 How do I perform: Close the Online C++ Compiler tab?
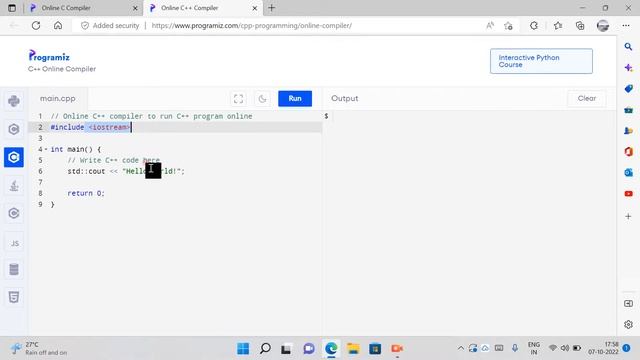click(x=255, y=8)
